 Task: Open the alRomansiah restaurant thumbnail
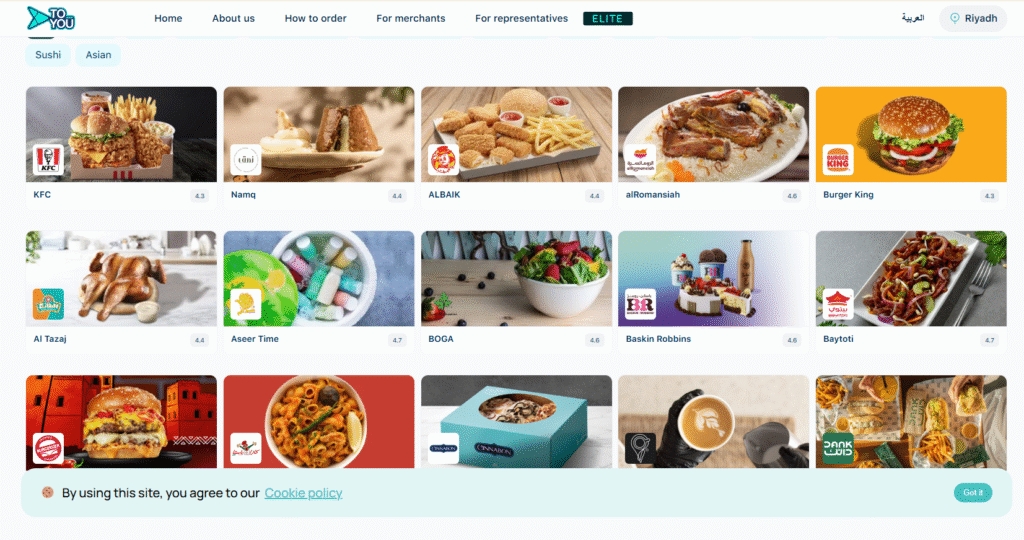[x=713, y=135]
